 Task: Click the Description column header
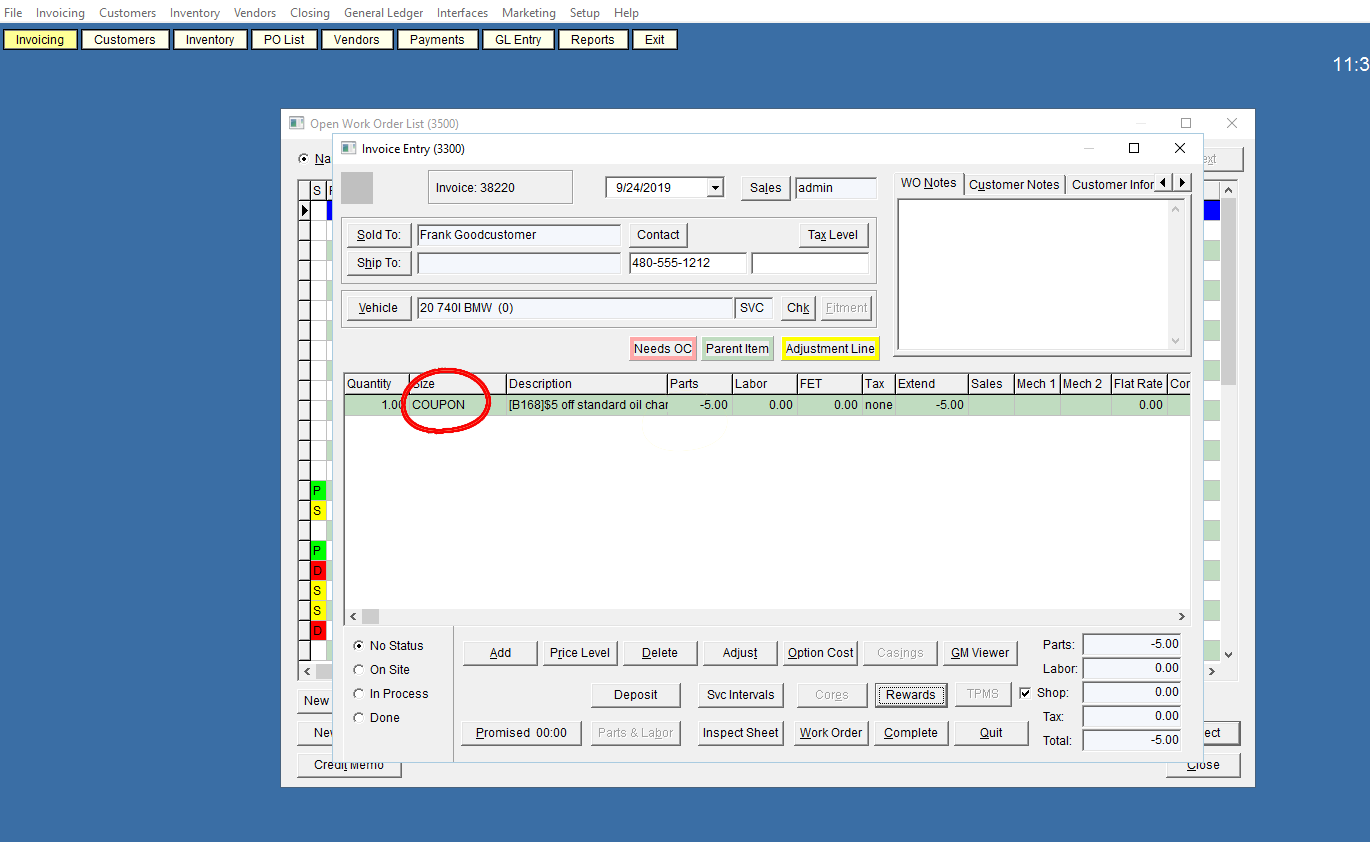point(587,384)
